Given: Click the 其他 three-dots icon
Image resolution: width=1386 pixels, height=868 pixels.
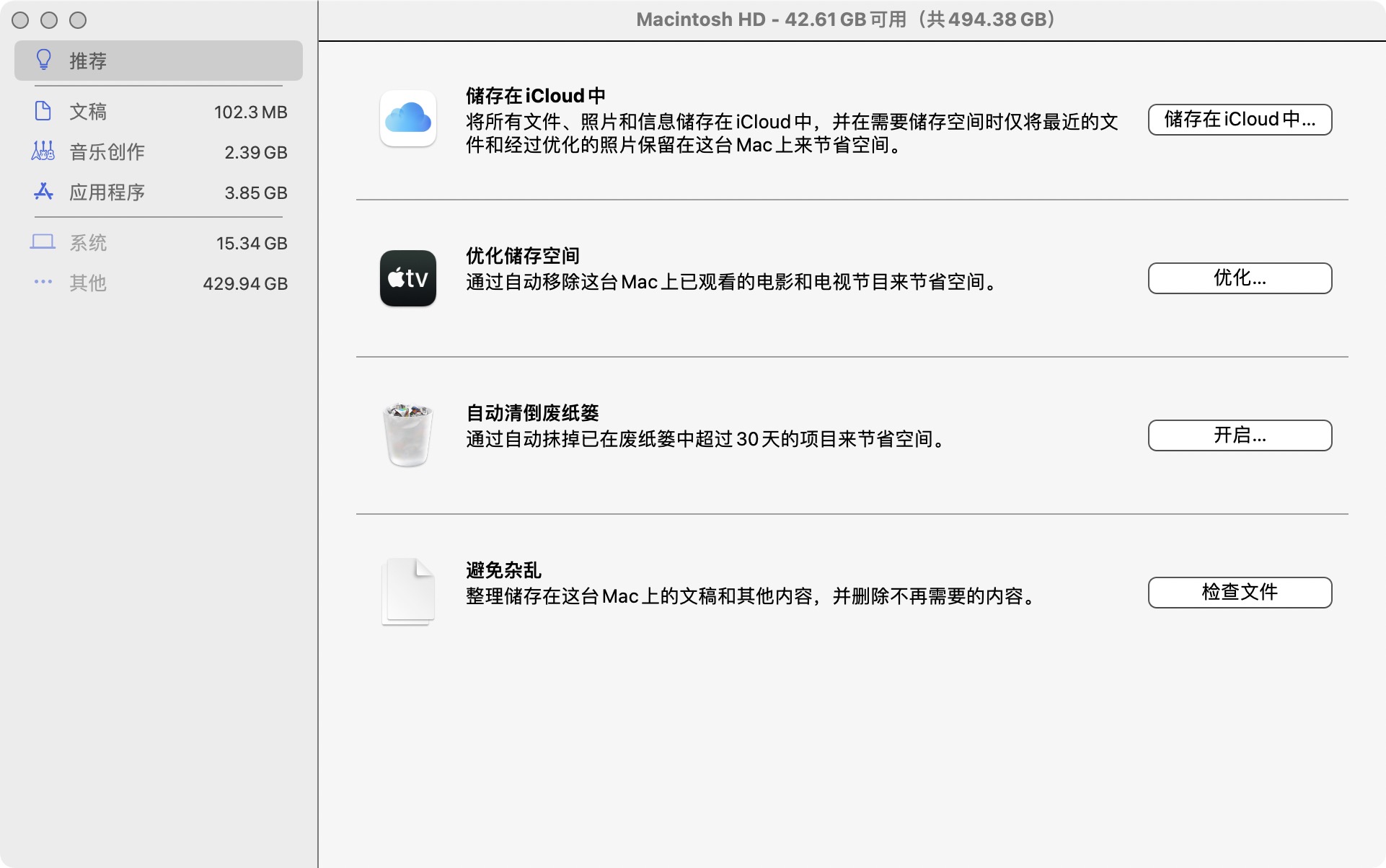Looking at the screenshot, I should 43,282.
